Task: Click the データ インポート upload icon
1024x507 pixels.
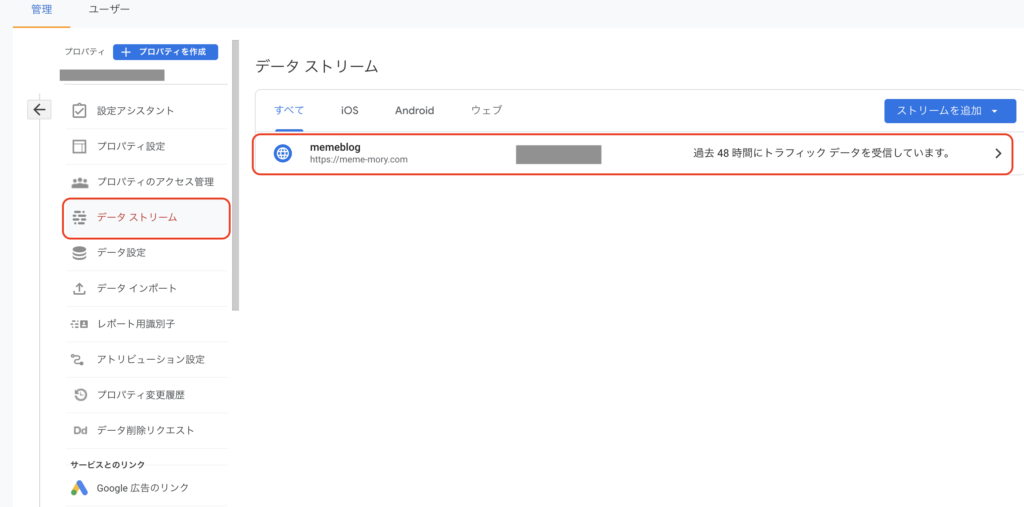Action: tap(79, 289)
